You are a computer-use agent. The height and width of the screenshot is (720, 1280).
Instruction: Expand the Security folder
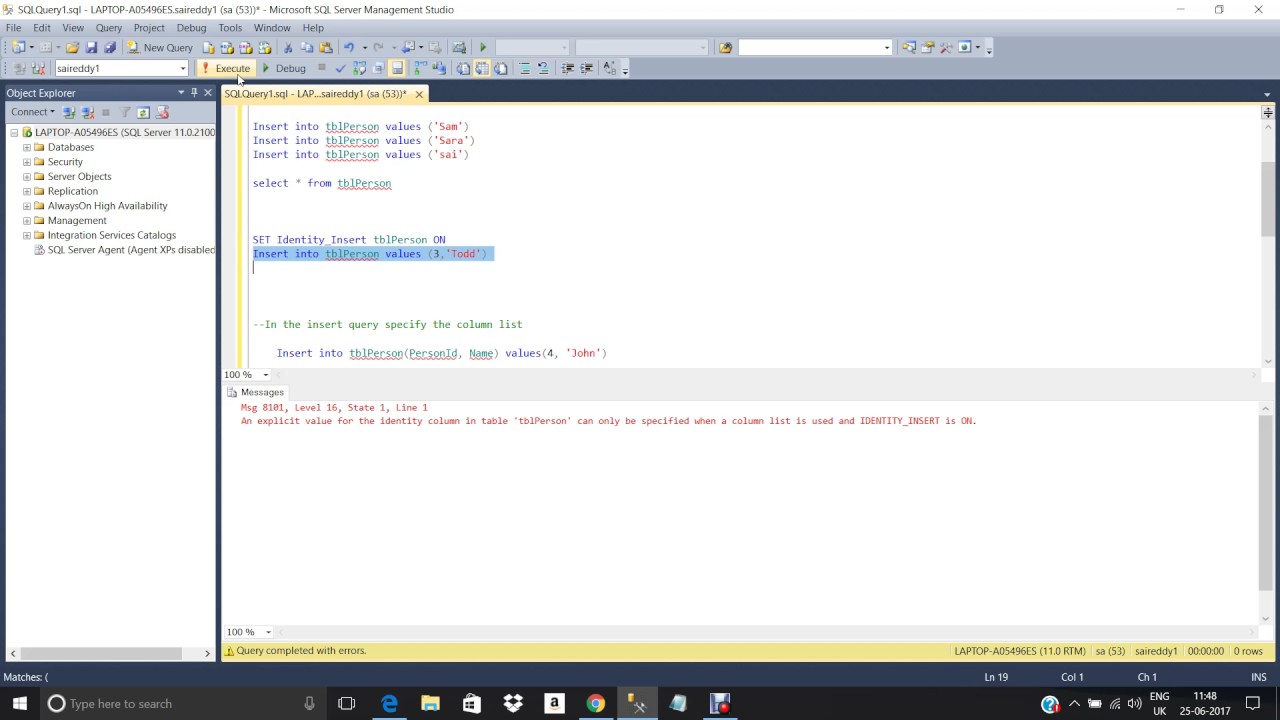pos(27,162)
